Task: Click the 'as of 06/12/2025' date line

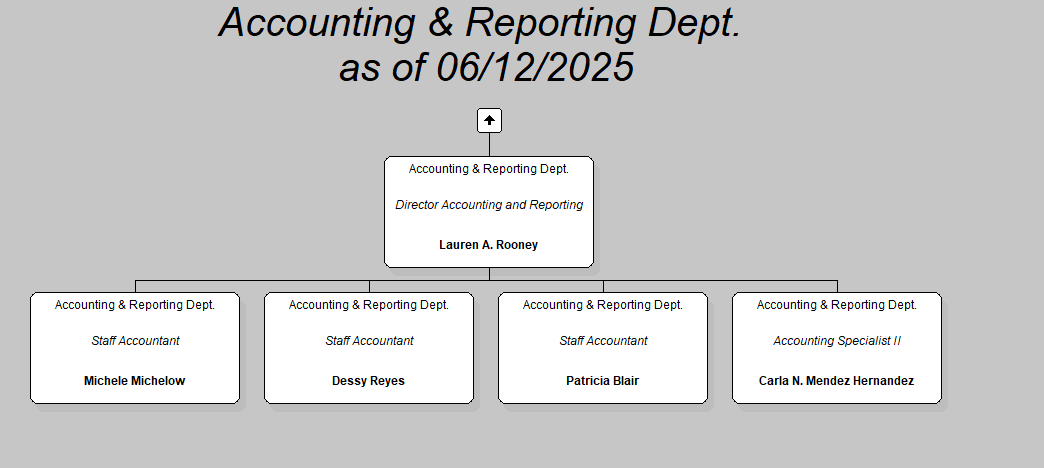Action: pyautogui.click(x=487, y=67)
